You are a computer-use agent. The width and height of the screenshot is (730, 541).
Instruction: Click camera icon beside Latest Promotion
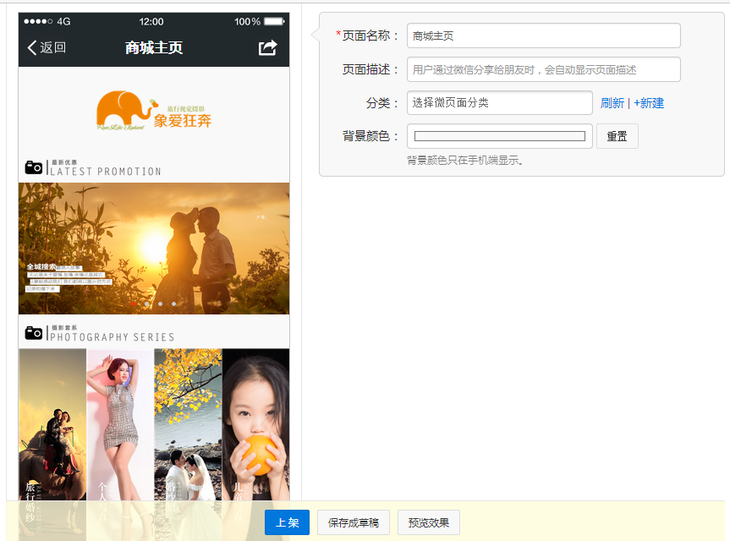(34, 167)
